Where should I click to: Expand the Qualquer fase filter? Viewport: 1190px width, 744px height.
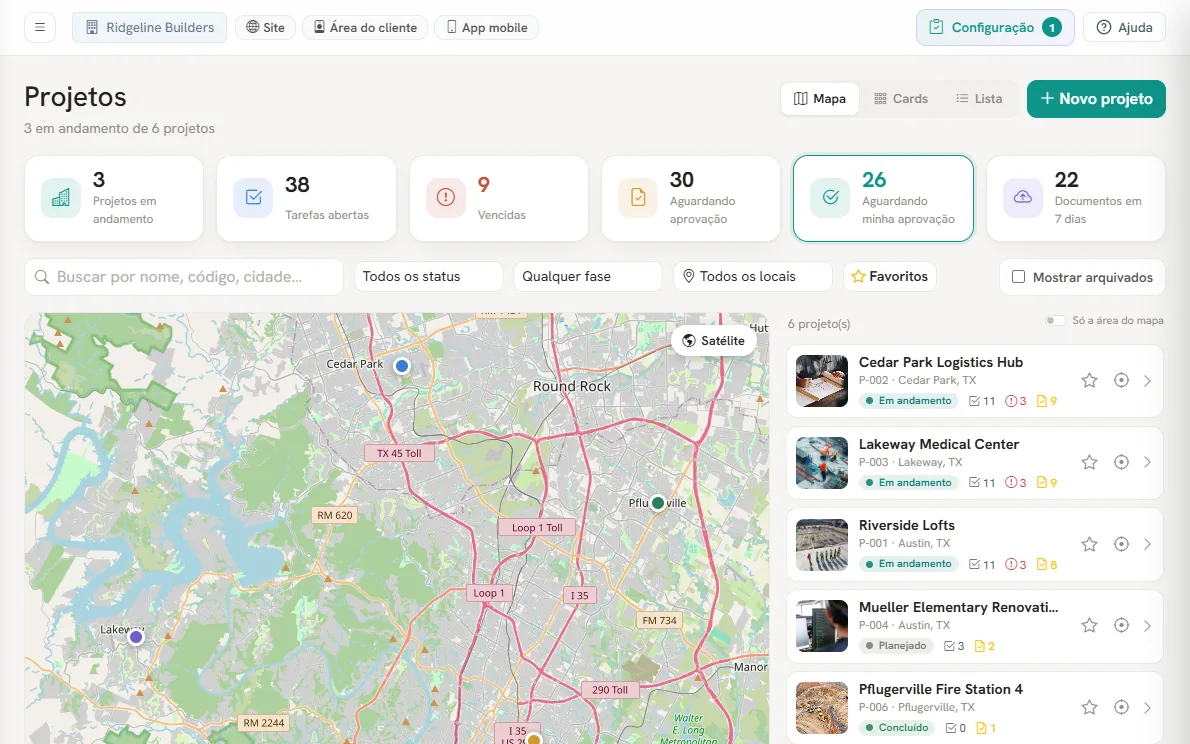588,276
